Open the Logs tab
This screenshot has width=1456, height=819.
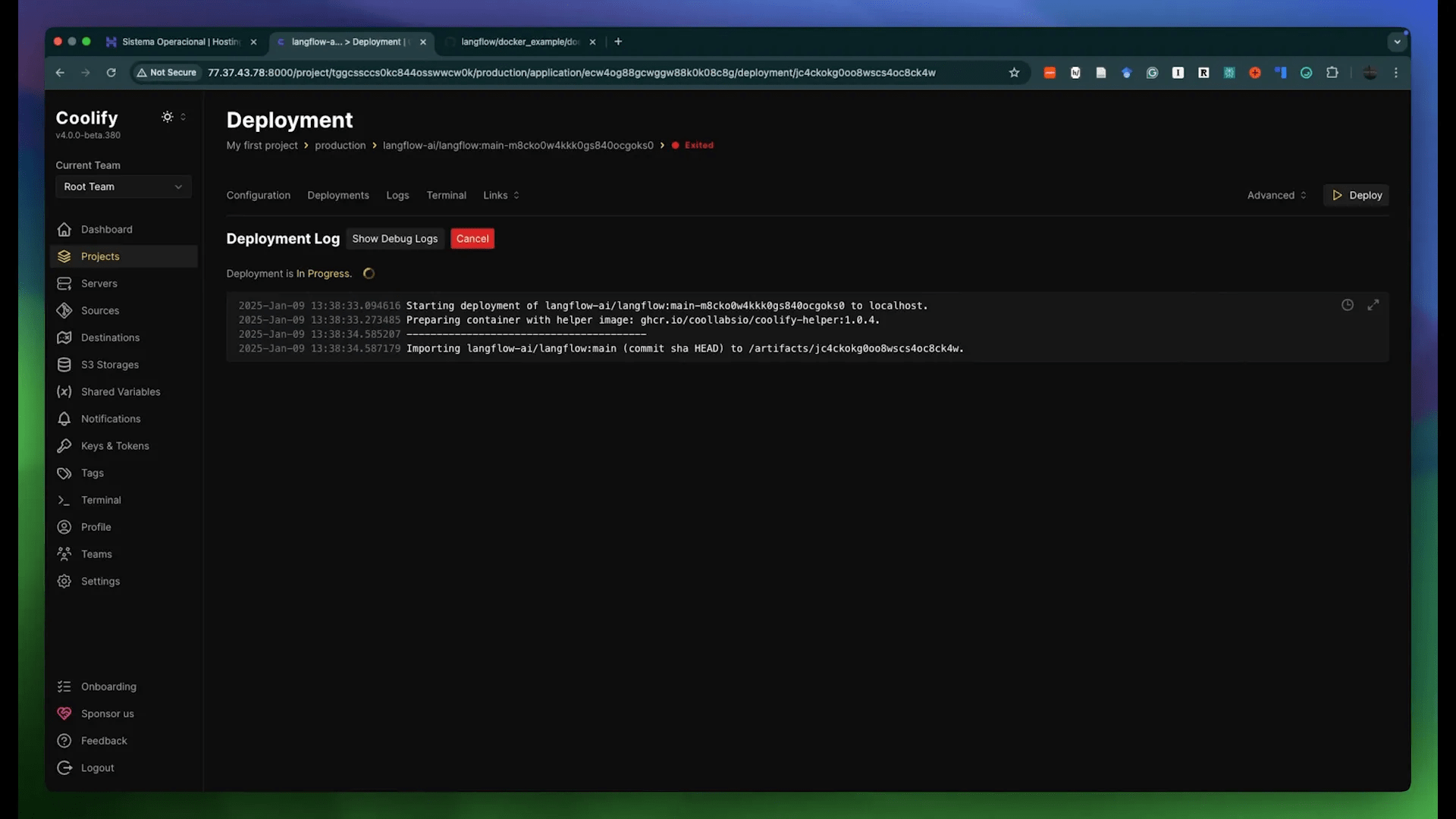[397, 196]
